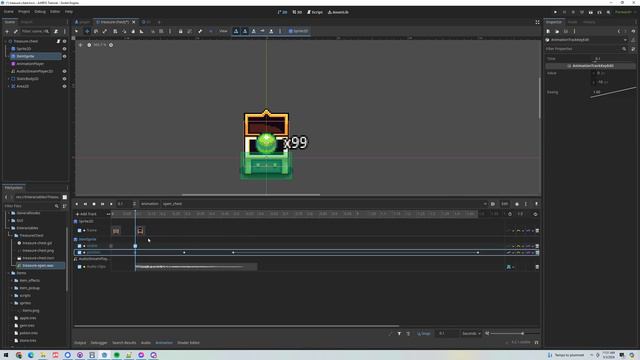640x360 pixels.
Task: Toggle the Audio Clips track checkbox
Action: pyautogui.click(x=80, y=267)
